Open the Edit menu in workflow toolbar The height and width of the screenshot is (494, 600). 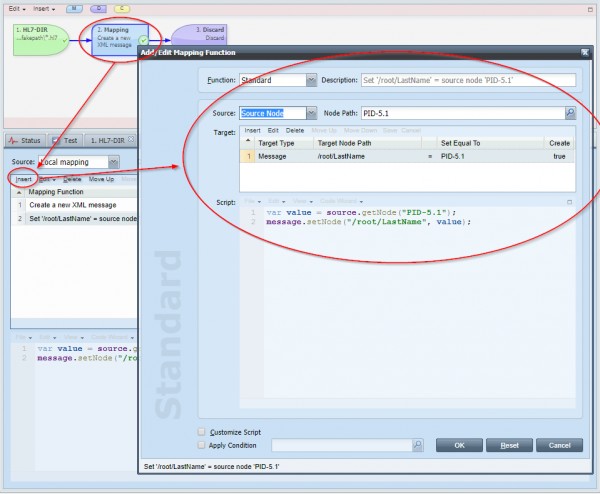pyautogui.click(x=17, y=8)
